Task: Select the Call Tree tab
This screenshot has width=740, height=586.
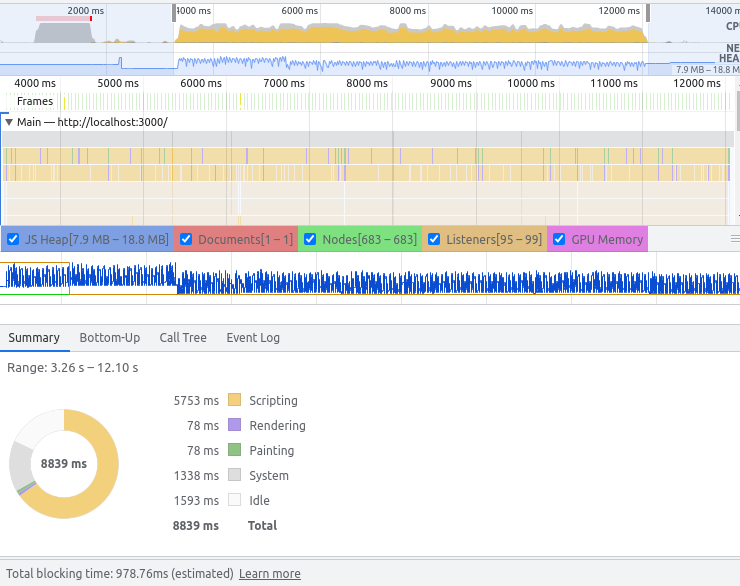Action: (x=183, y=338)
